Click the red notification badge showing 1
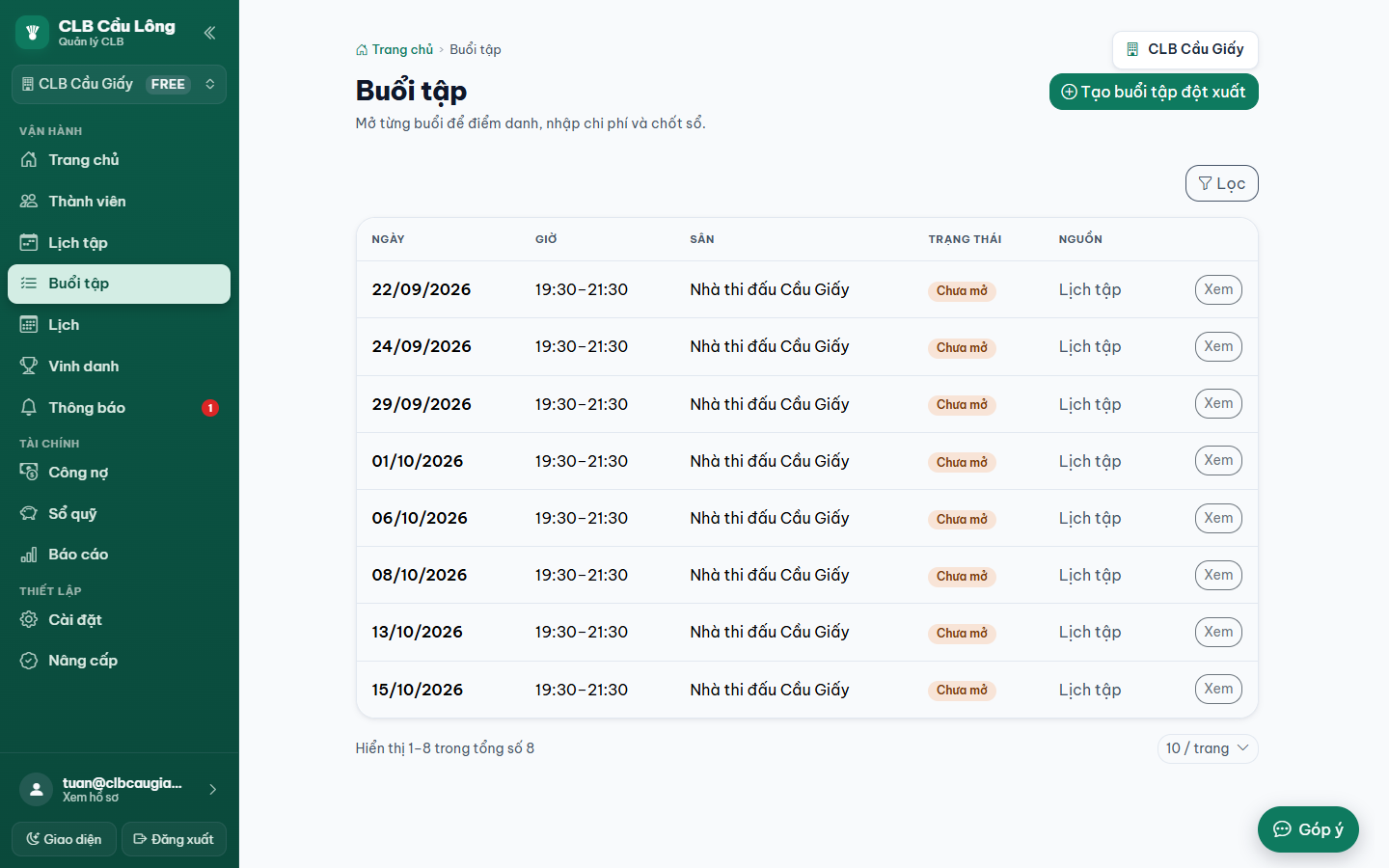Screen dimensions: 1389x868 pyautogui.click(x=210, y=408)
